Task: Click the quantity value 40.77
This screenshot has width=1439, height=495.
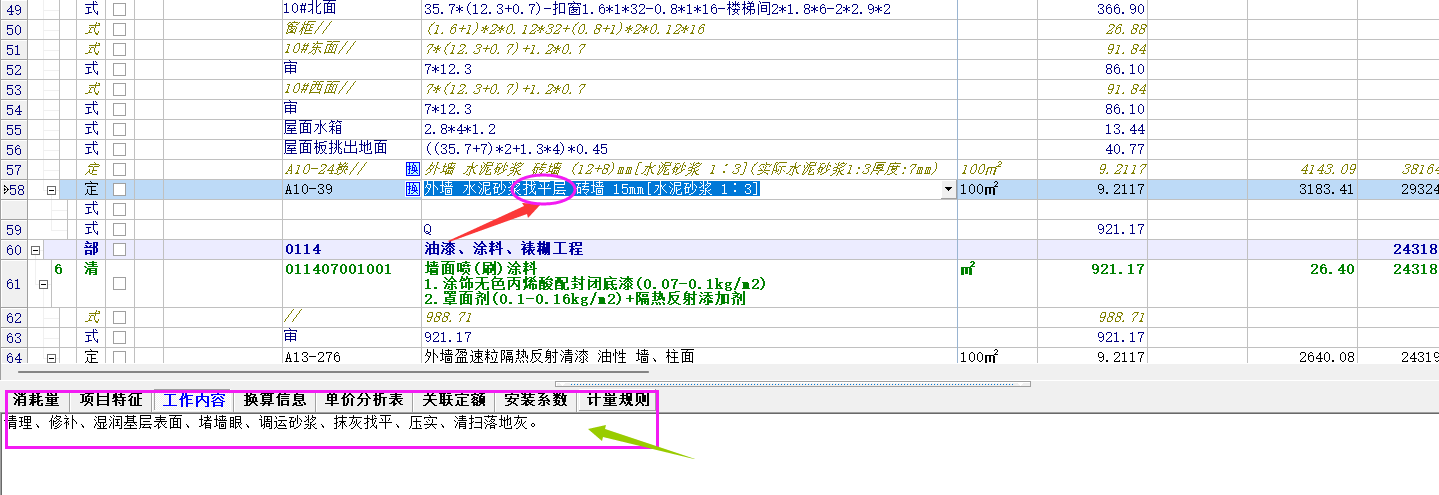Action: (x=1127, y=149)
